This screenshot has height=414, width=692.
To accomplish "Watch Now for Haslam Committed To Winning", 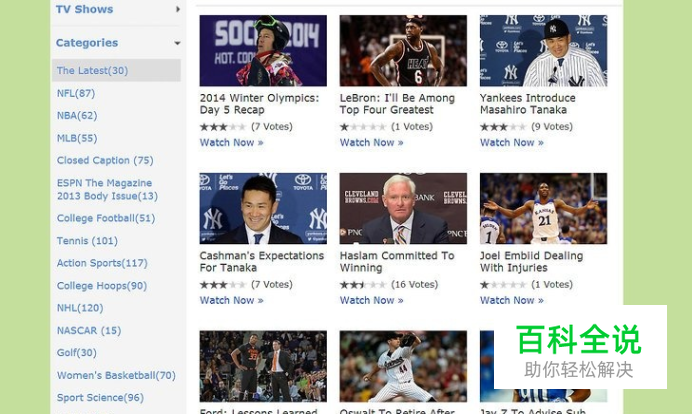I will [371, 300].
